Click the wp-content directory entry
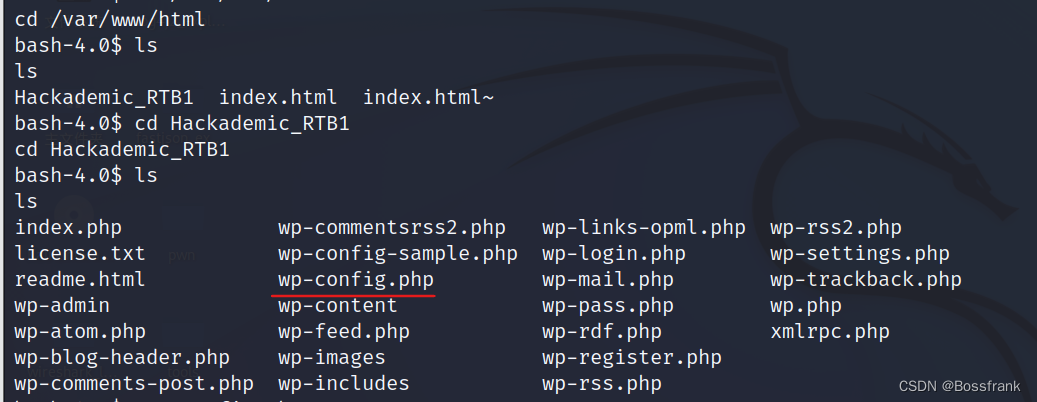 [337, 306]
